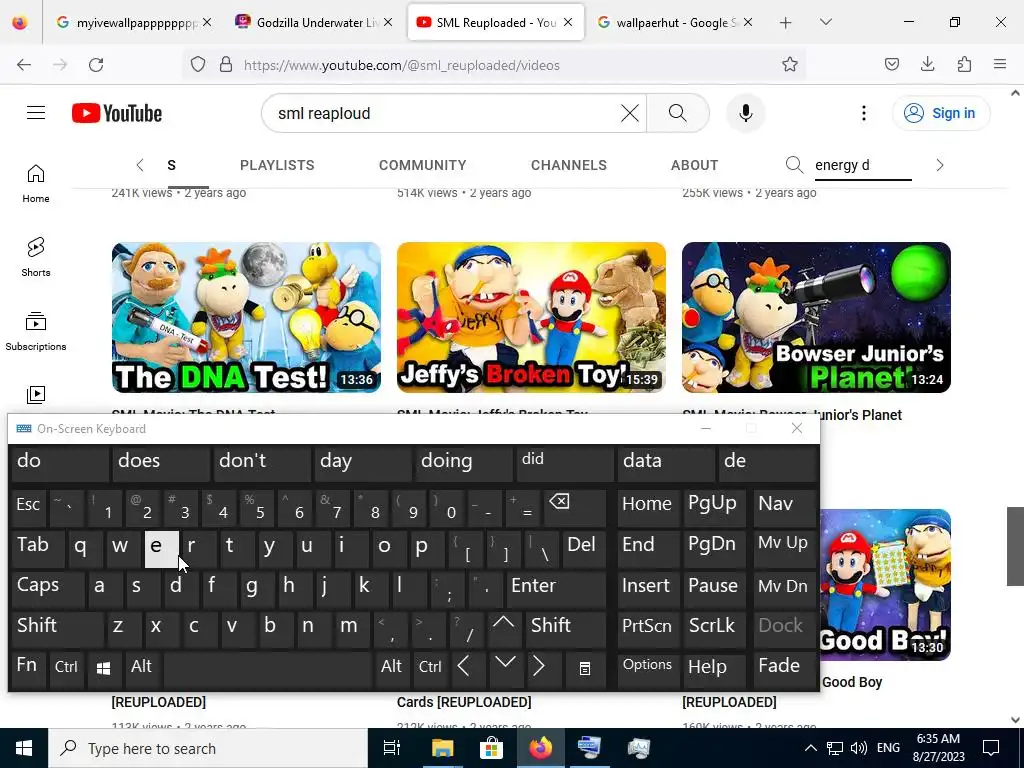1024x768 pixels.
Task: Open Bowser Junior's Planet video thumbnail
Action: coord(816,317)
